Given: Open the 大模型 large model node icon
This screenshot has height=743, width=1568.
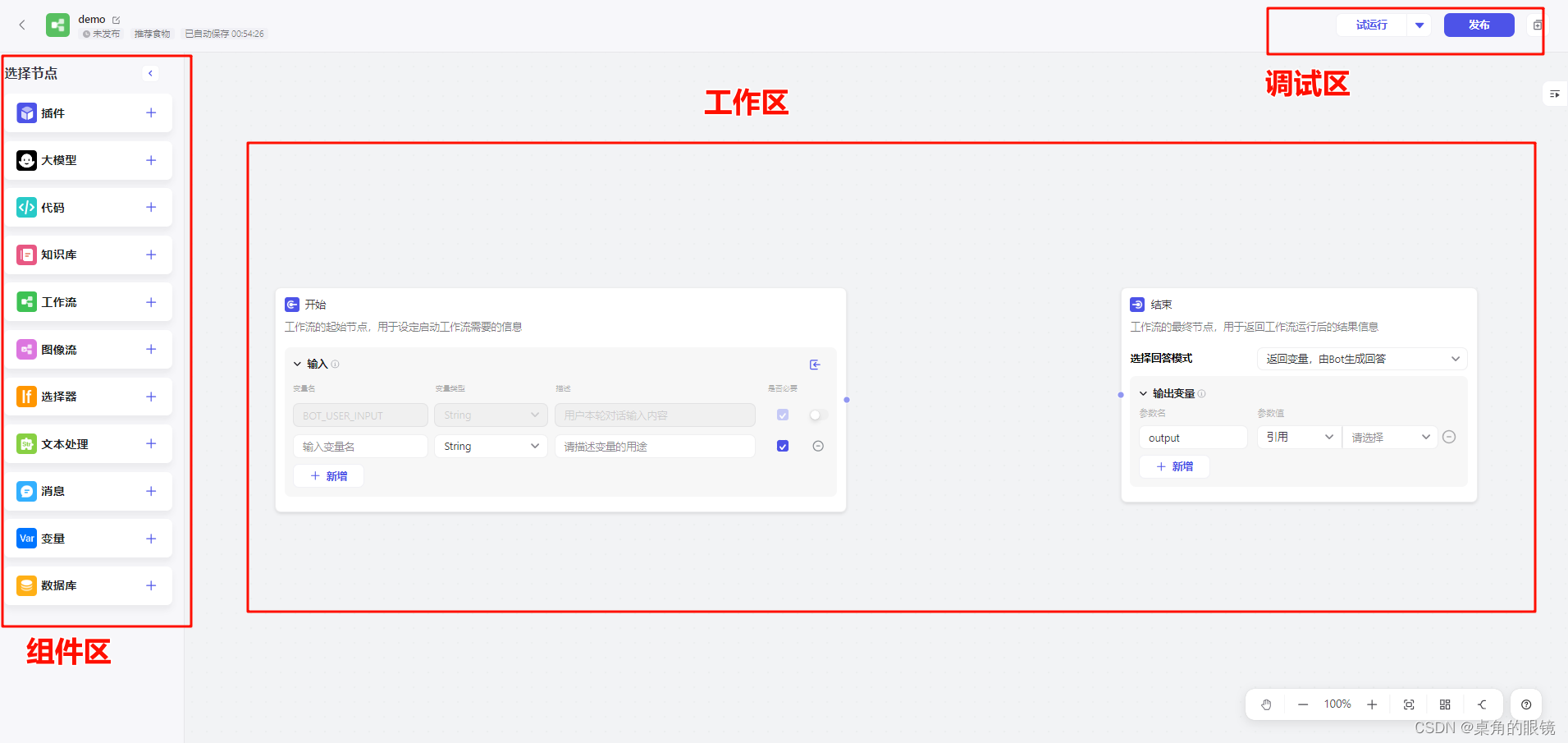Looking at the screenshot, I should 26,160.
